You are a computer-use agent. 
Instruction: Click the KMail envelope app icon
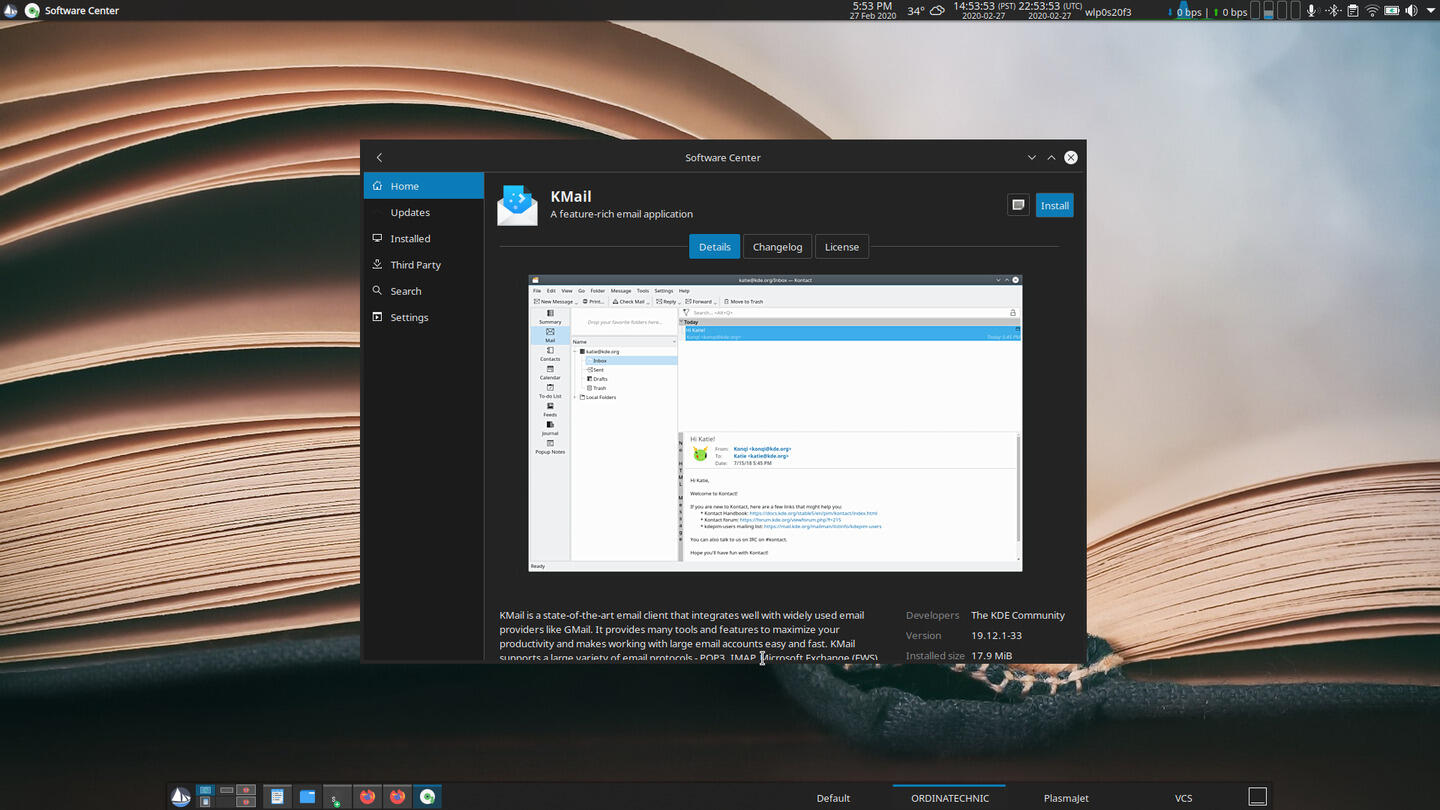tap(518, 205)
